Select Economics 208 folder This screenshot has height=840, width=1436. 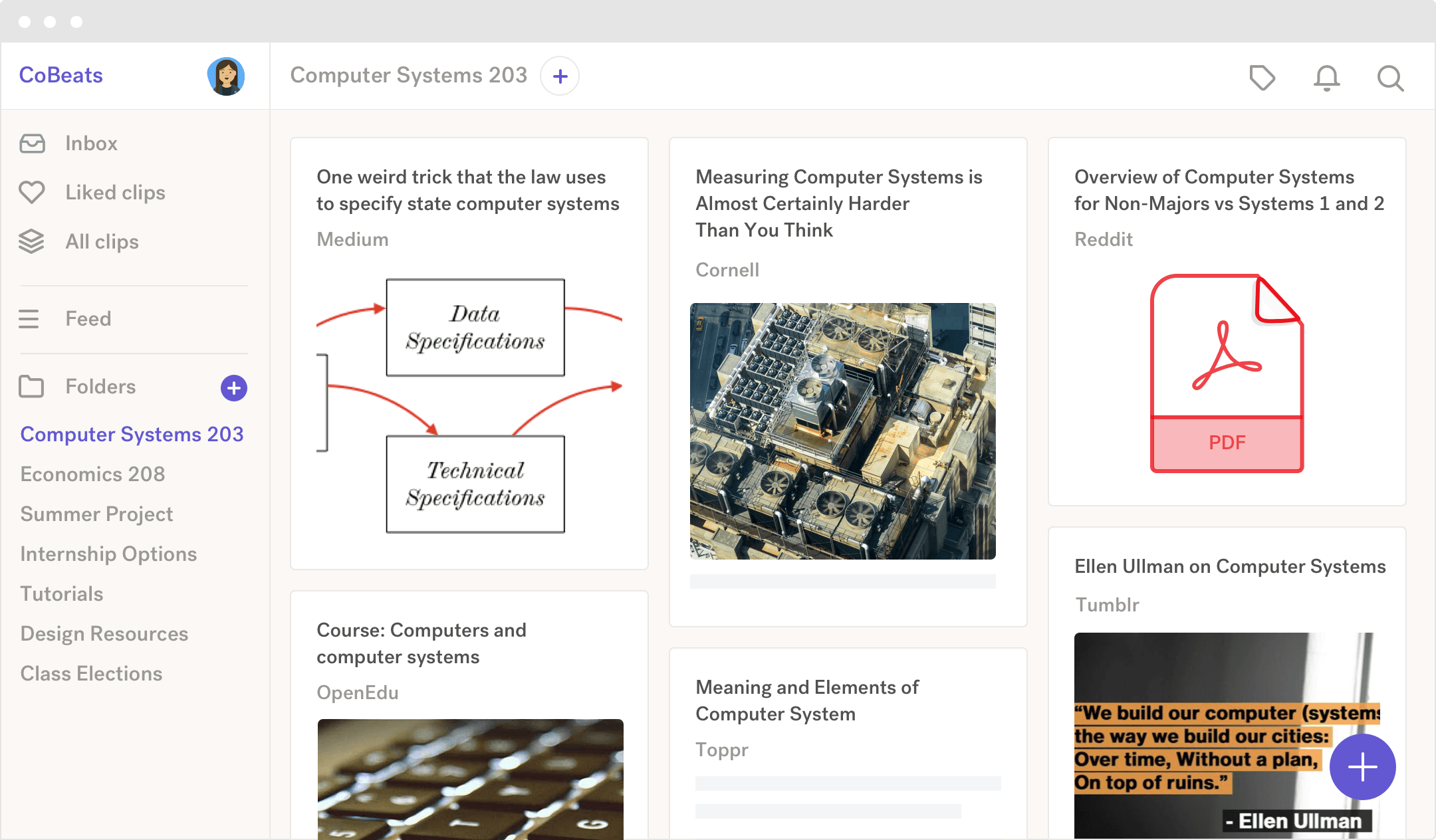(x=92, y=474)
